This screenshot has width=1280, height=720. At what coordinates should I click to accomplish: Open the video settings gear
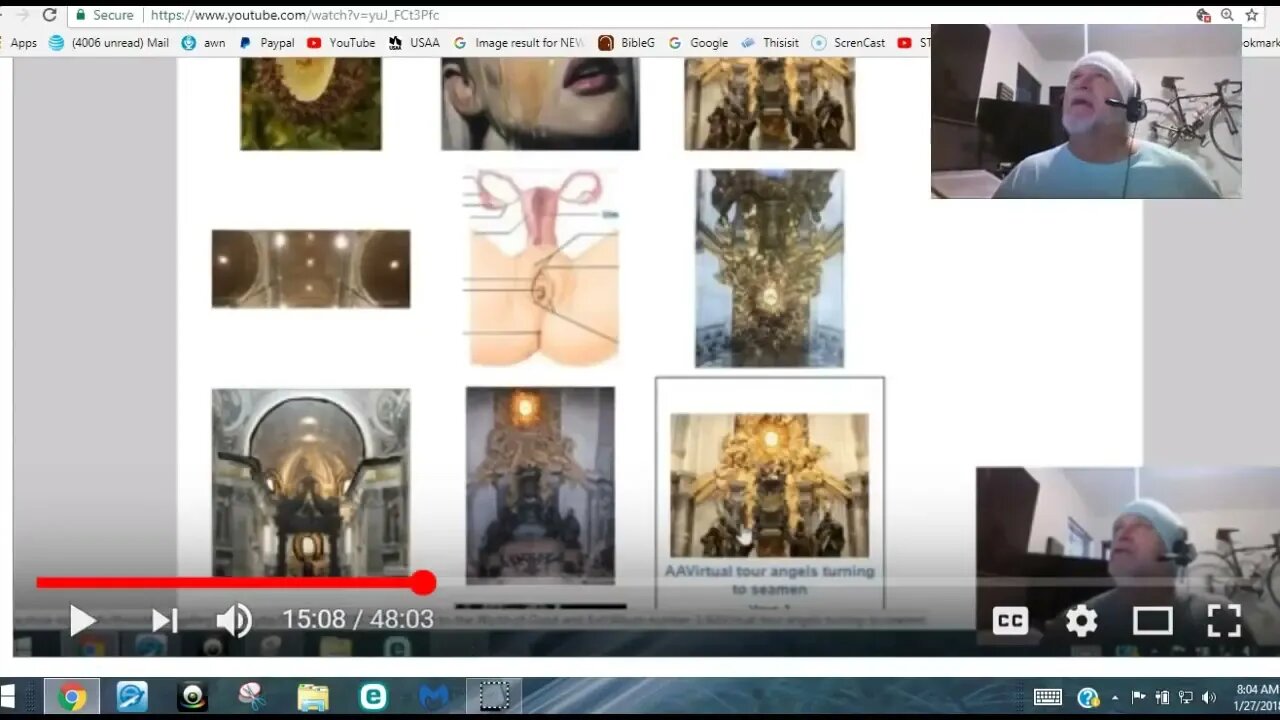1081,621
